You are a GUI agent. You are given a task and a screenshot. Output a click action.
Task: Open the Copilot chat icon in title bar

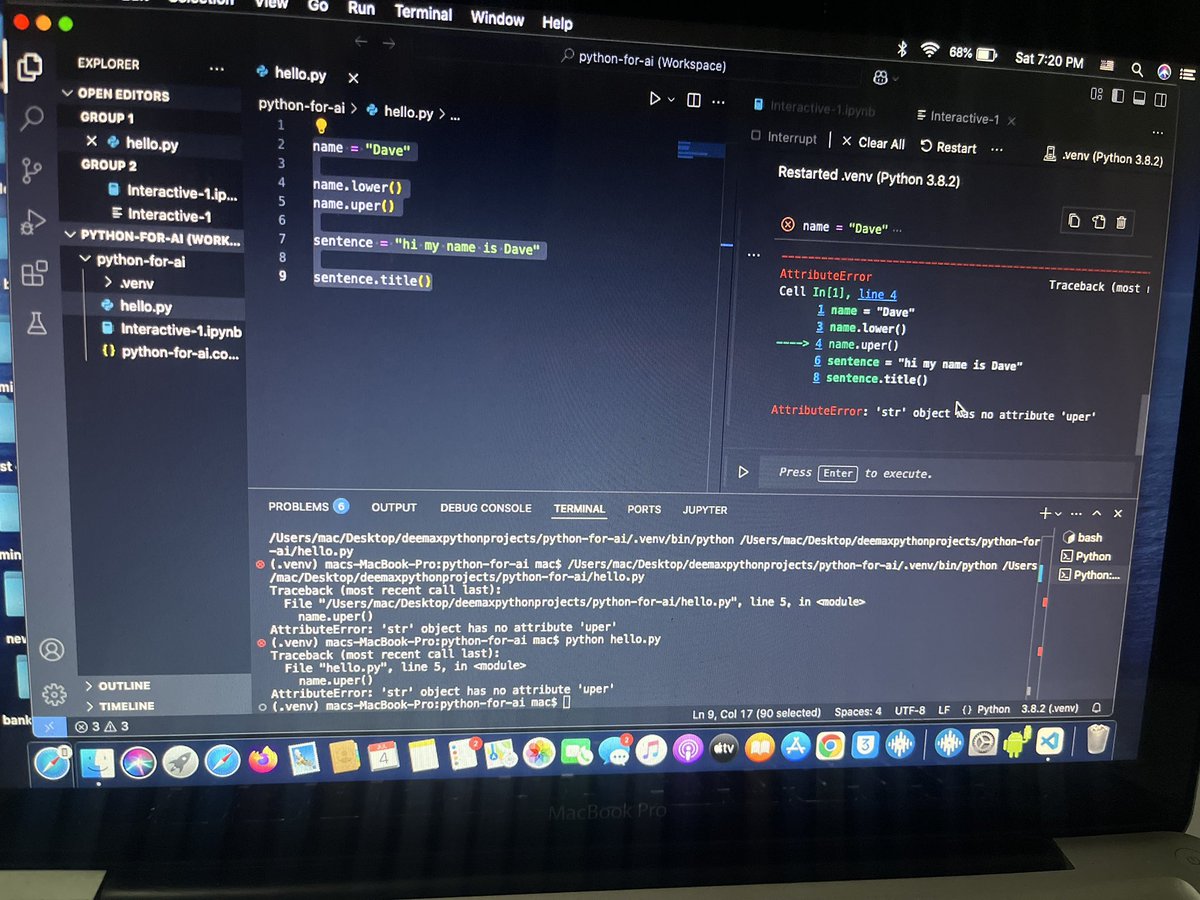click(x=880, y=77)
